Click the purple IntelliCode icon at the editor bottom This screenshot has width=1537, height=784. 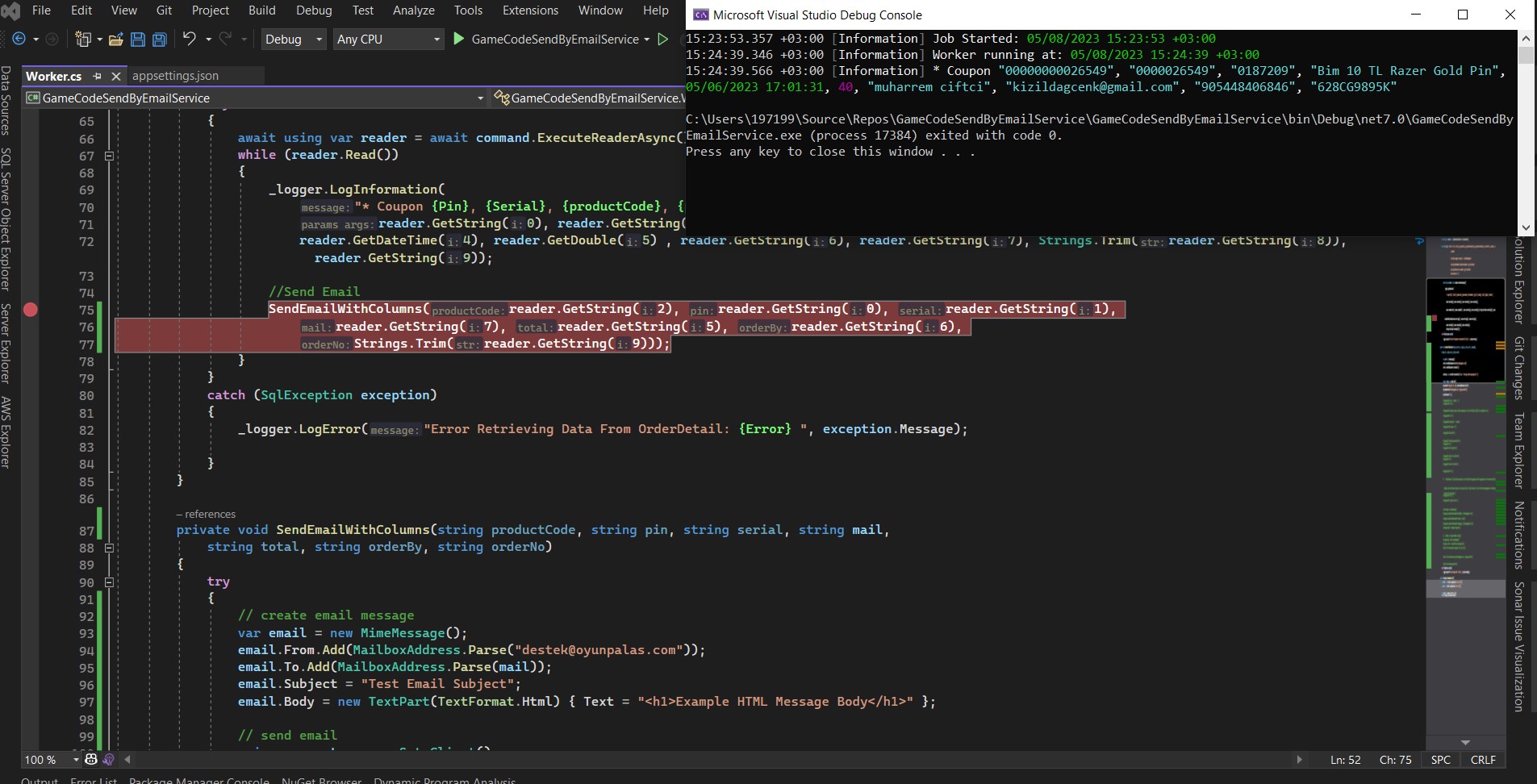point(108,759)
